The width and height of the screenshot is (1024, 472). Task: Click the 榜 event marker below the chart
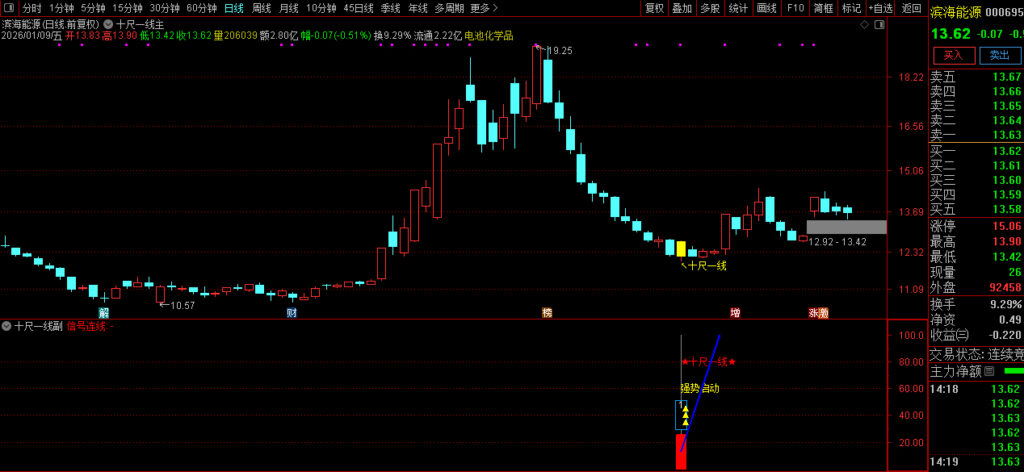(547, 313)
